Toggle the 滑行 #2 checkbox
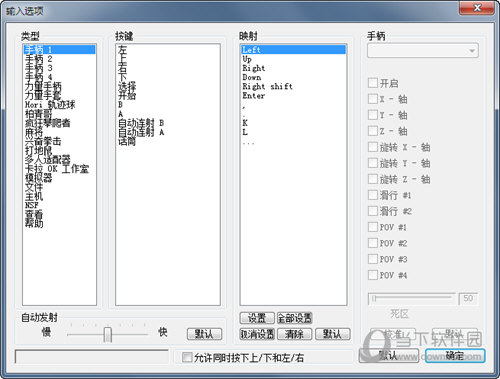 [x=373, y=211]
